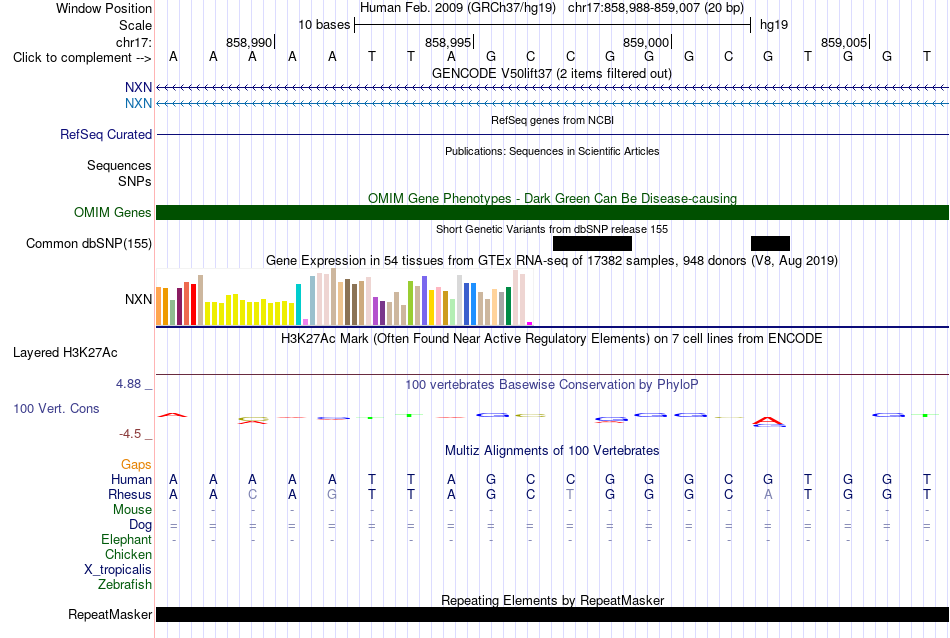Click the black RepeatMasker element bar
The height and width of the screenshot is (638, 950).
click(553, 614)
